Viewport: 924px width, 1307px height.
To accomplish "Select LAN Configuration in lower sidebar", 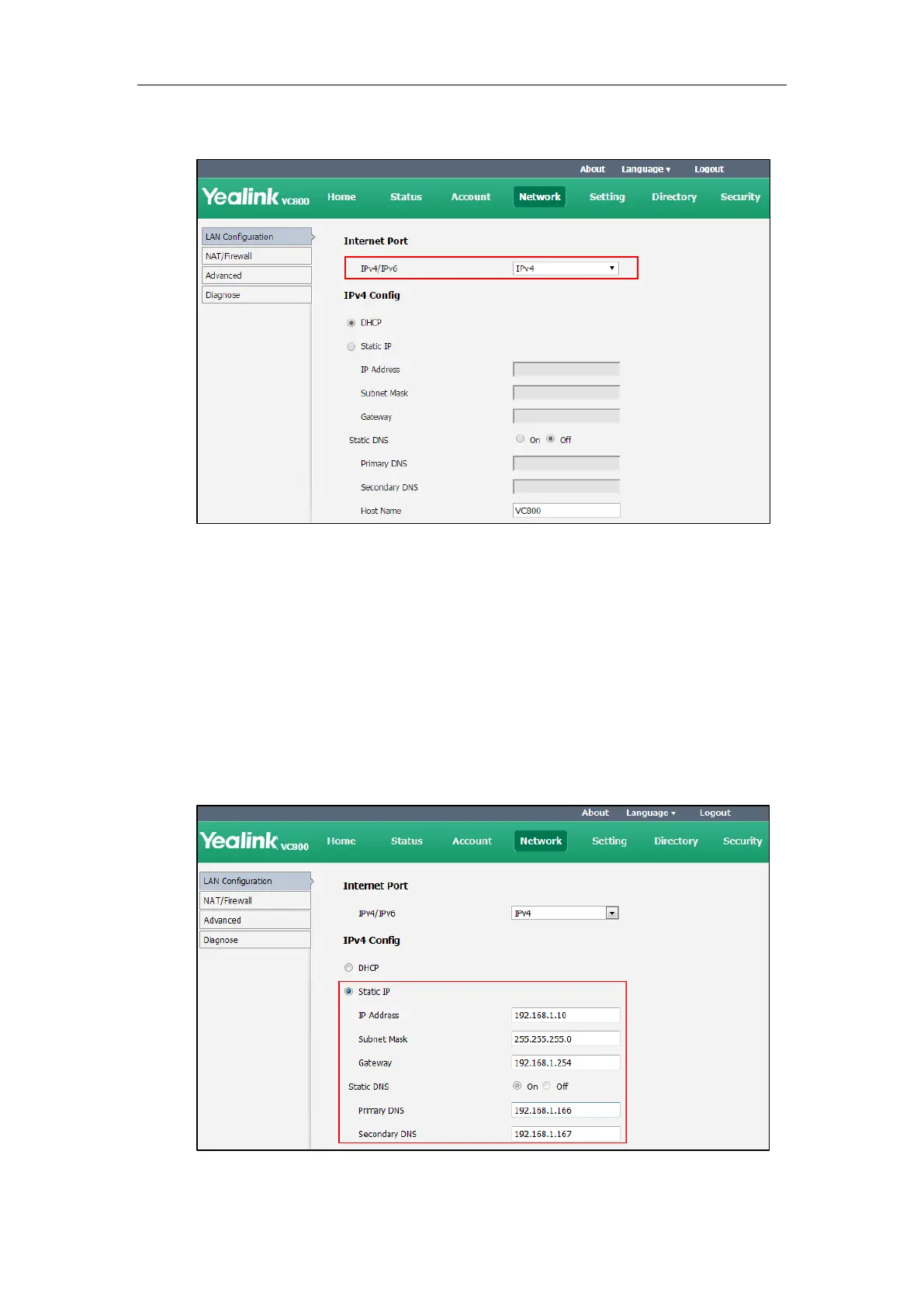I will 255,881.
